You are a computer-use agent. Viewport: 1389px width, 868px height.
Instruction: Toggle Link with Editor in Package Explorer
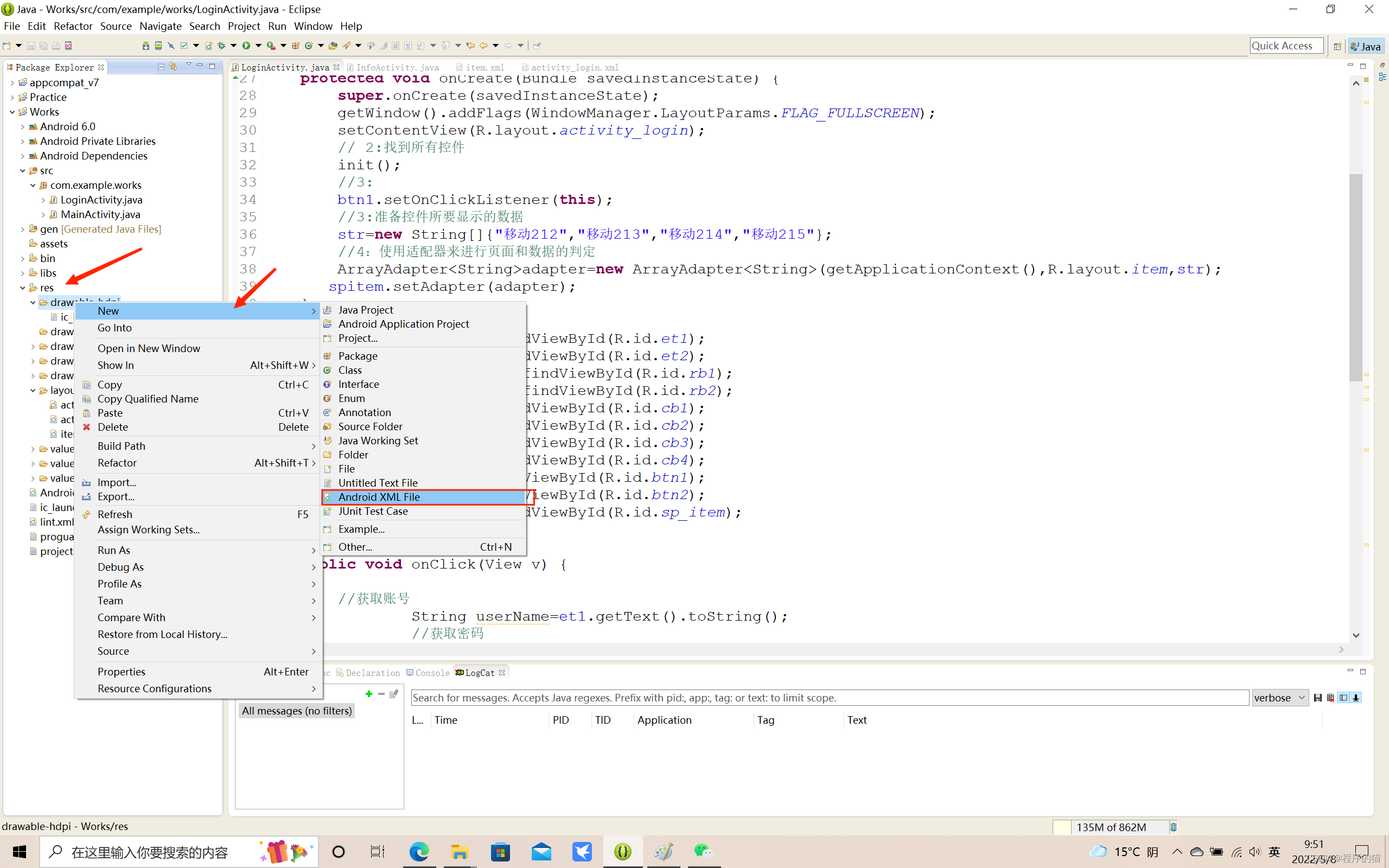tap(173, 67)
